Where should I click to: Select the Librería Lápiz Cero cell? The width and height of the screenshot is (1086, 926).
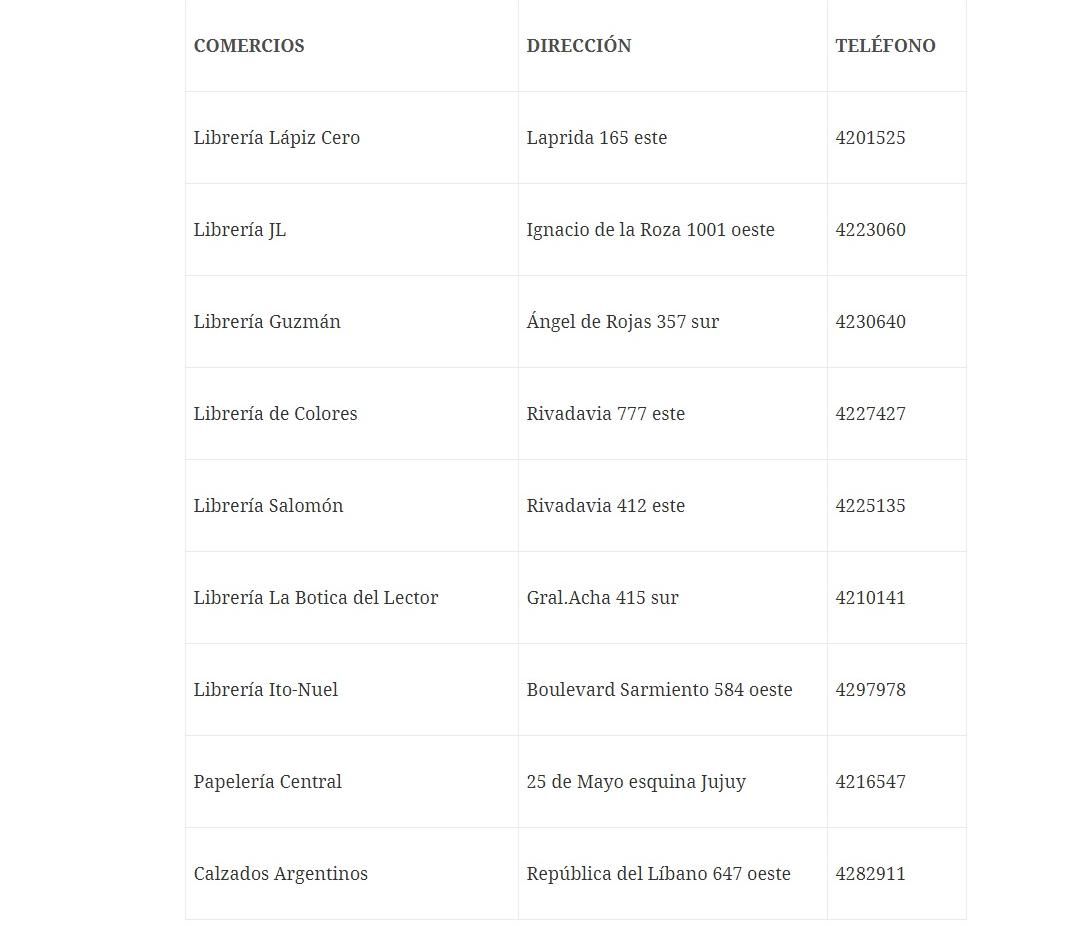tap(277, 138)
